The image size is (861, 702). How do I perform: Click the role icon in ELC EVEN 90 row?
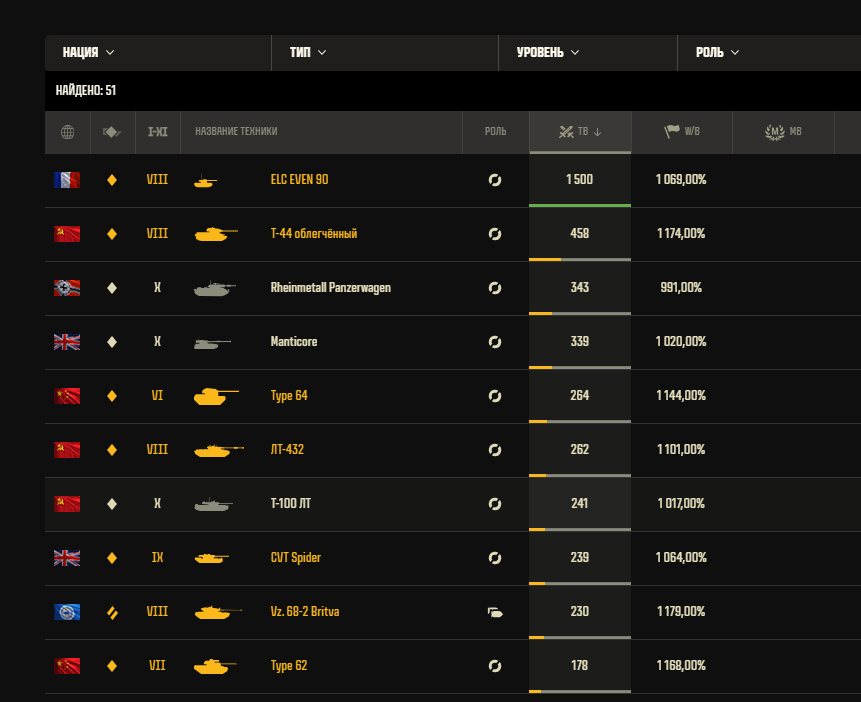(x=495, y=180)
